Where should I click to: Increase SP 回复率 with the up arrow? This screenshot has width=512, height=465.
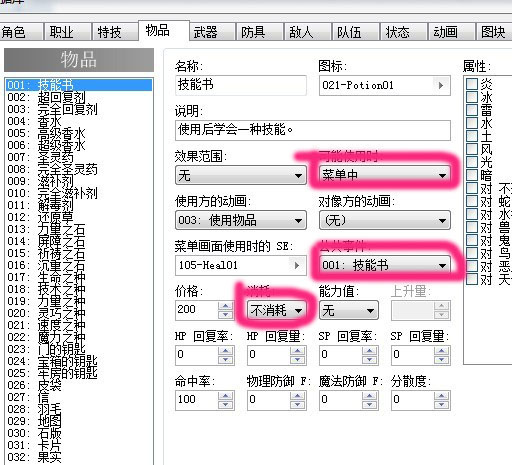(x=369, y=351)
